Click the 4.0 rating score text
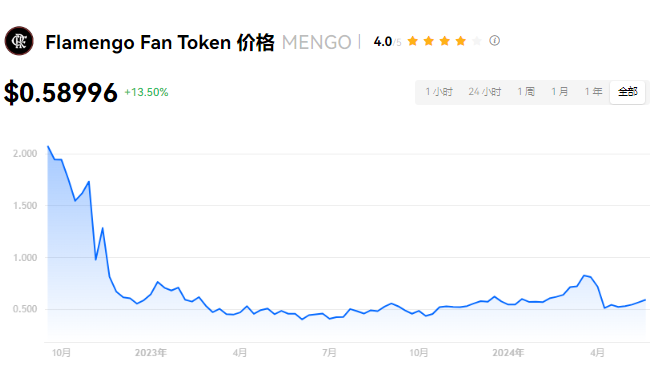This screenshot has width=652, height=379. pyautogui.click(x=383, y=42)
